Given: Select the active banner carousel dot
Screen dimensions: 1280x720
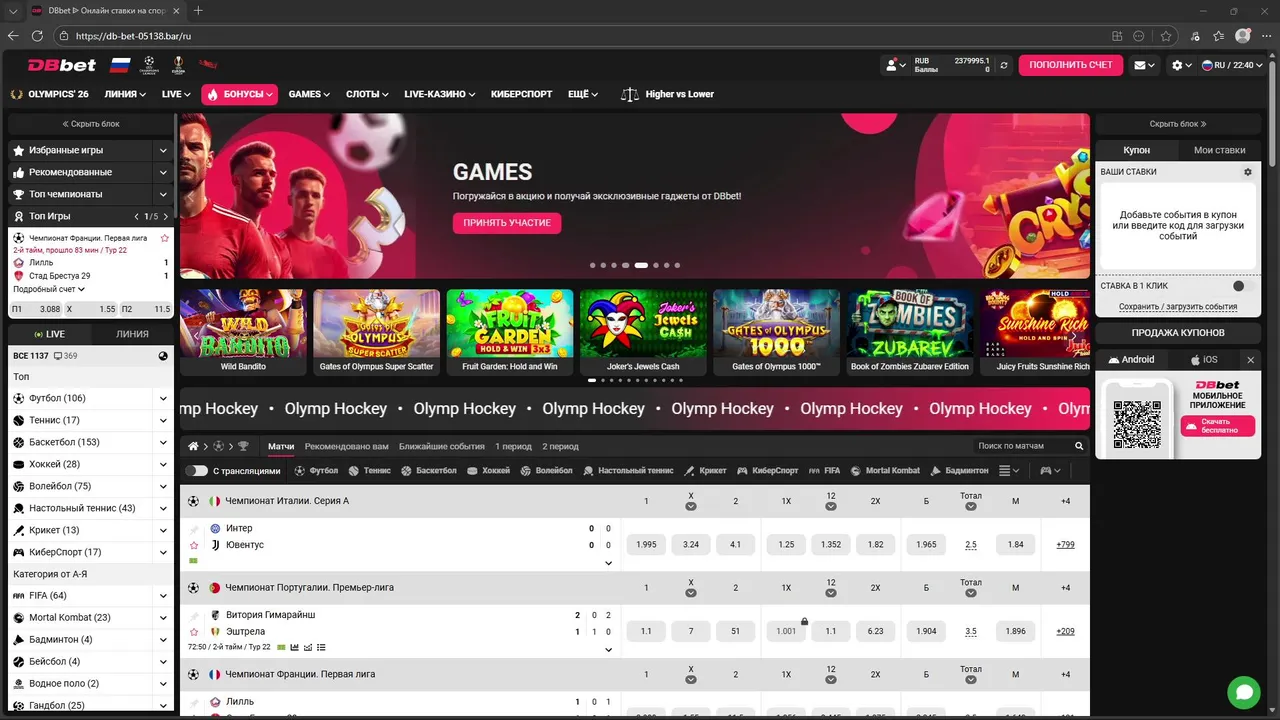Looking at the screenshot, I should [641, 266].
